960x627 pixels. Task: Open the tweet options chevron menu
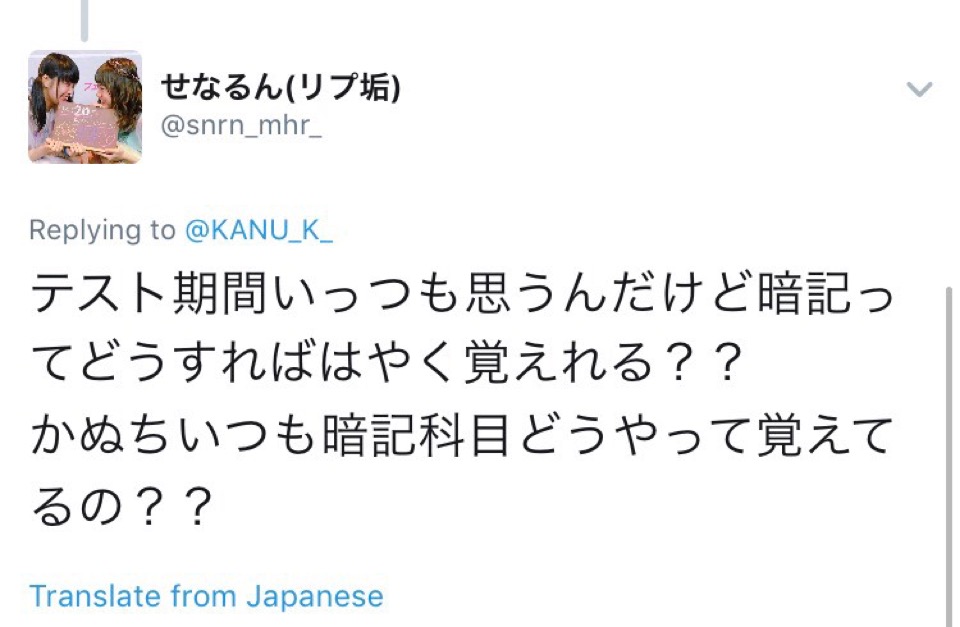pyautogui.click(x=918, y=90)
